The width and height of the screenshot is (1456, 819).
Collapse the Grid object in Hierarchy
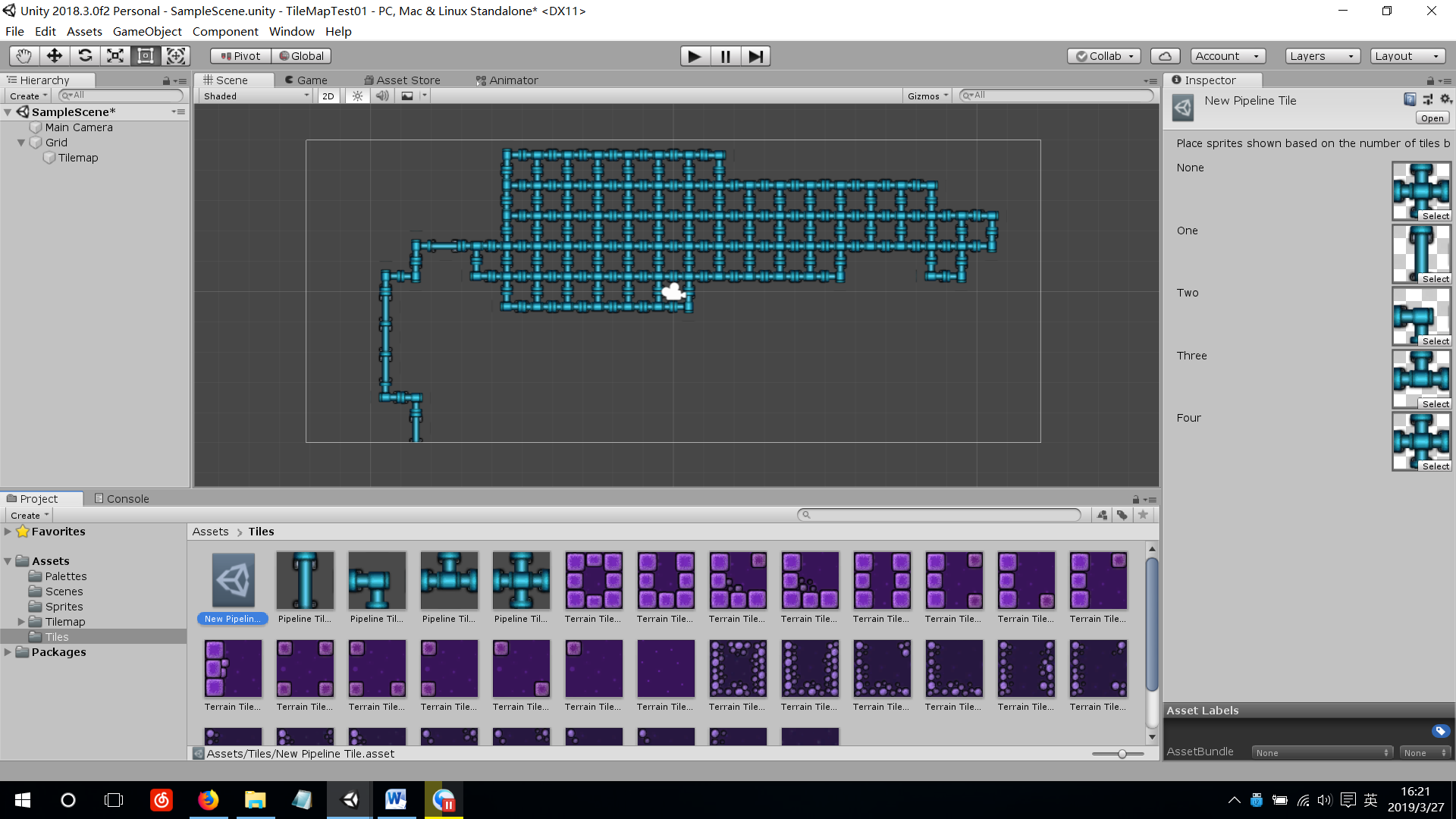21,143
